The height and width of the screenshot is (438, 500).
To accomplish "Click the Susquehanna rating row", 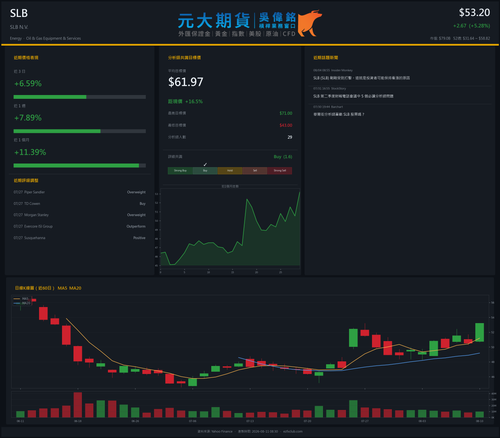I will (79, 238).
